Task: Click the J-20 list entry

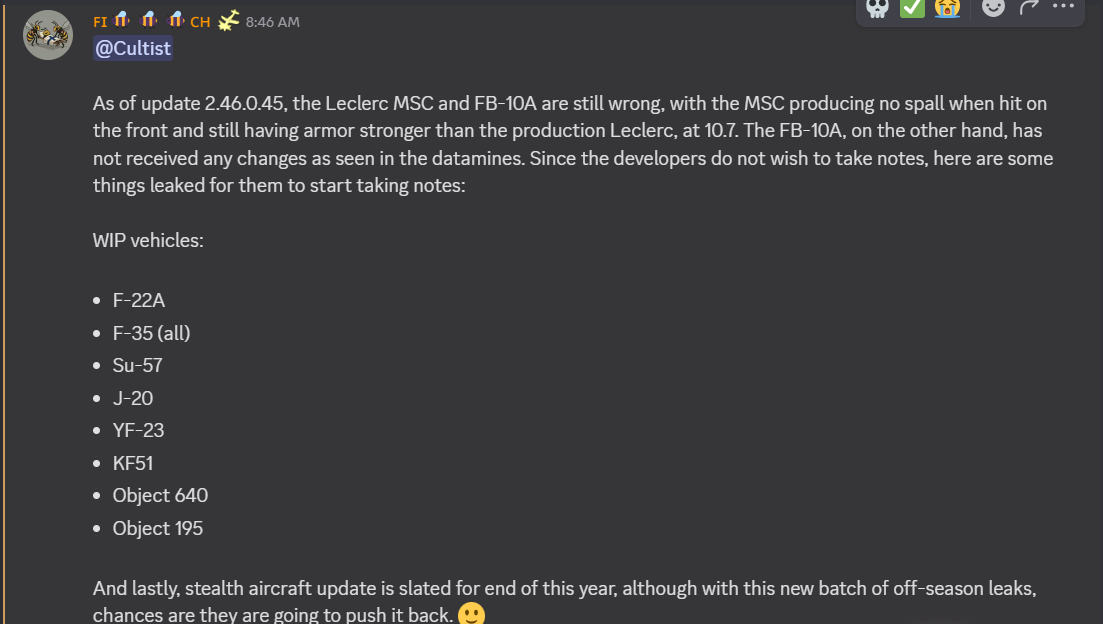Action: (x=132, y=398)
